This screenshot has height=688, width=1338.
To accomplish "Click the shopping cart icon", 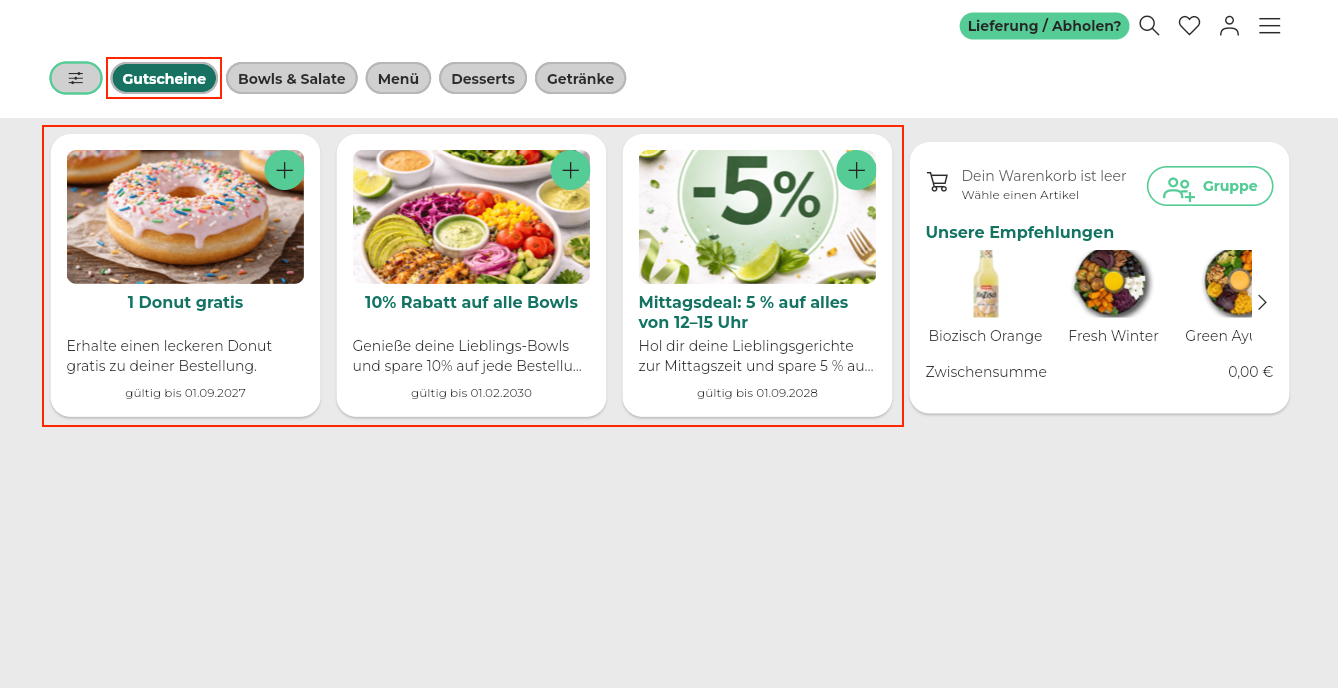I will click(x=937, y=182).
